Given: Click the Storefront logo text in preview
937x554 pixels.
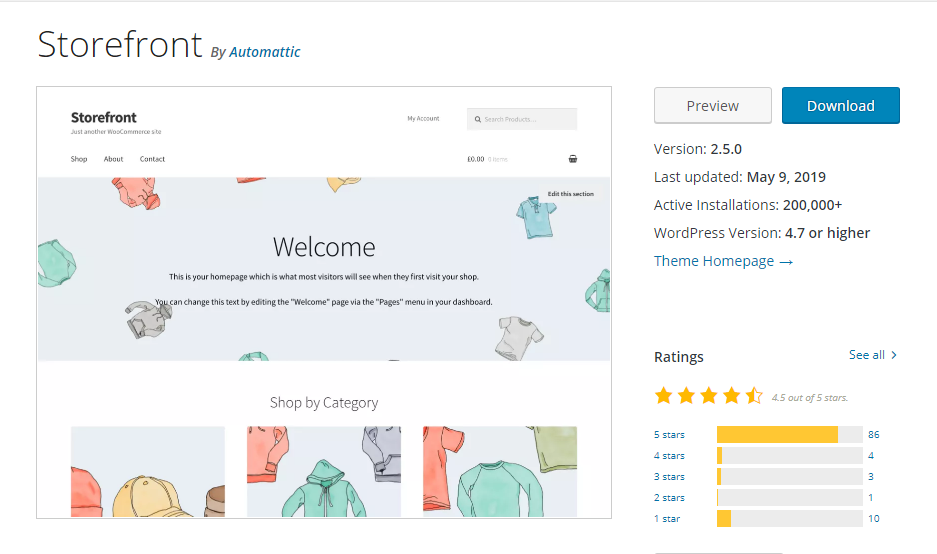Looking at the screenshot, I should [104, 117].
